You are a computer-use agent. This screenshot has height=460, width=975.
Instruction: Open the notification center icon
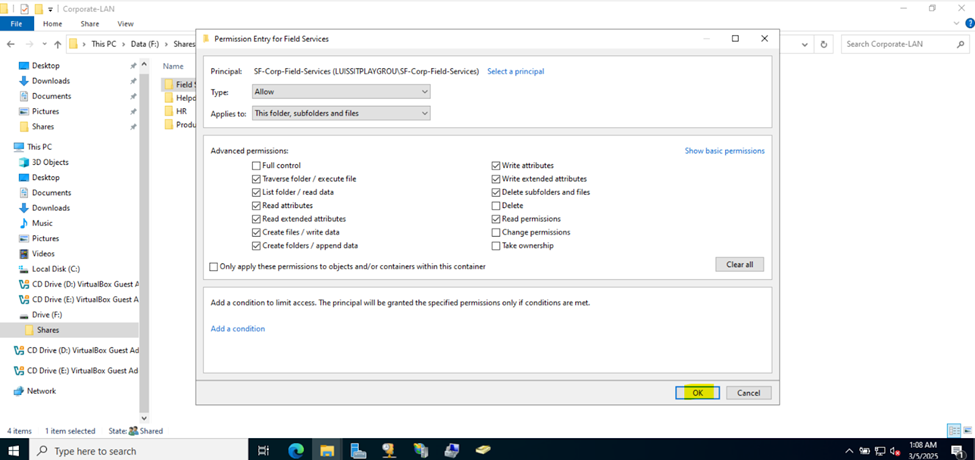pyautogui.click(x=956, y=451)
